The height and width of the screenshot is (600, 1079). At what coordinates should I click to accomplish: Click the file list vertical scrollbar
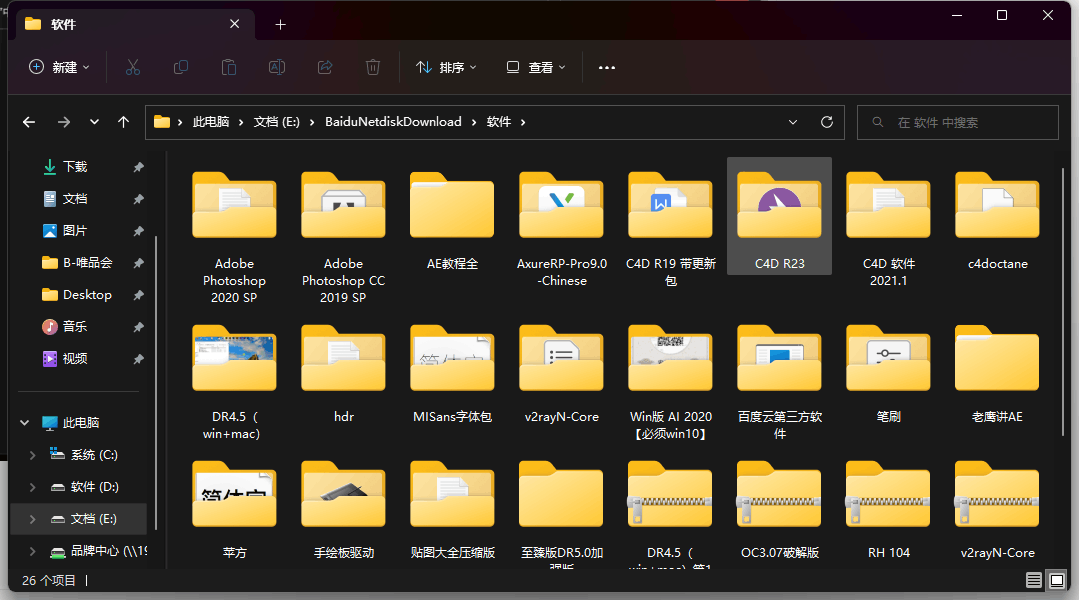click(1063, 301)
